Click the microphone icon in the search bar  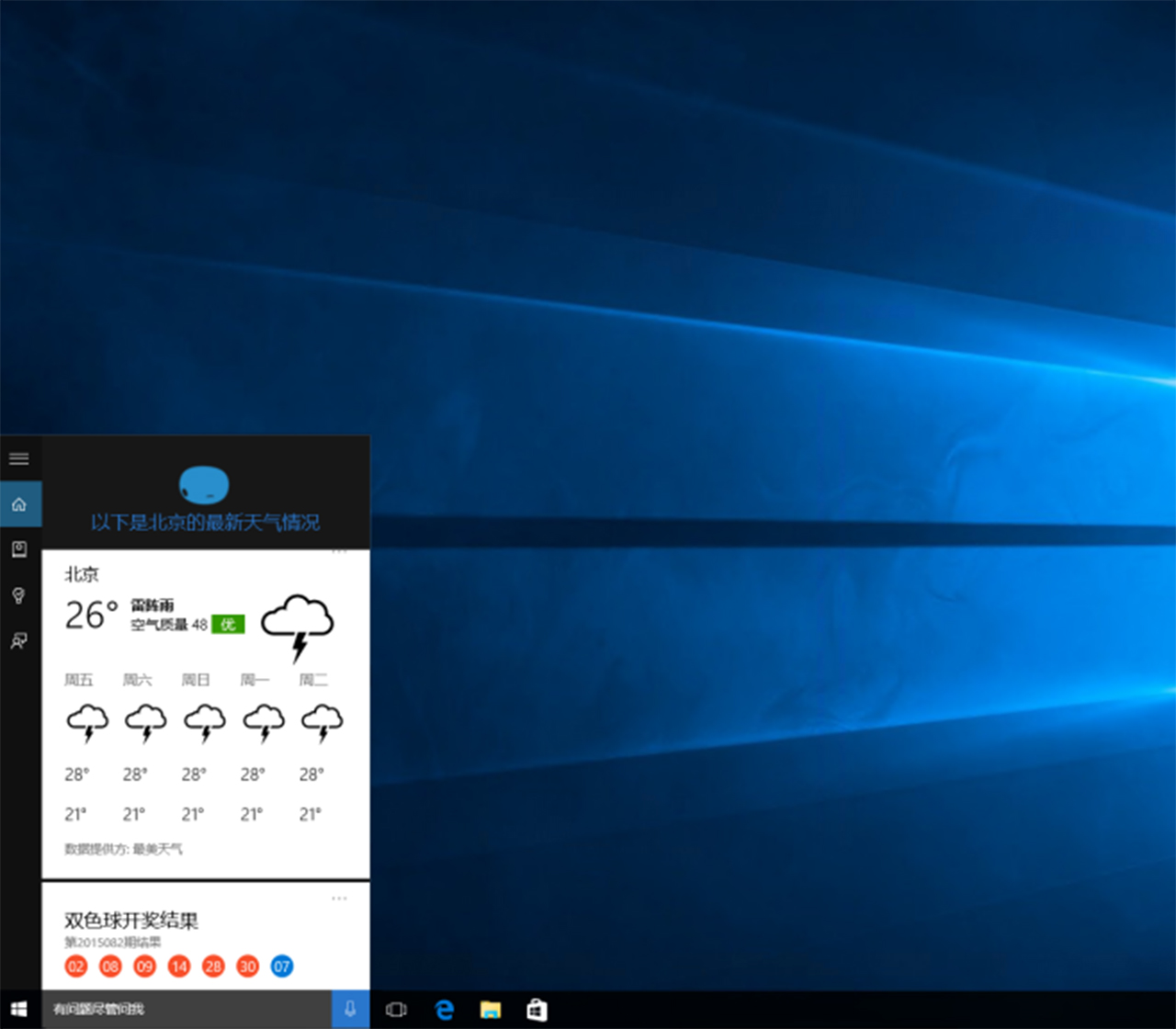pyautogui.click(x=350, y=1008)
